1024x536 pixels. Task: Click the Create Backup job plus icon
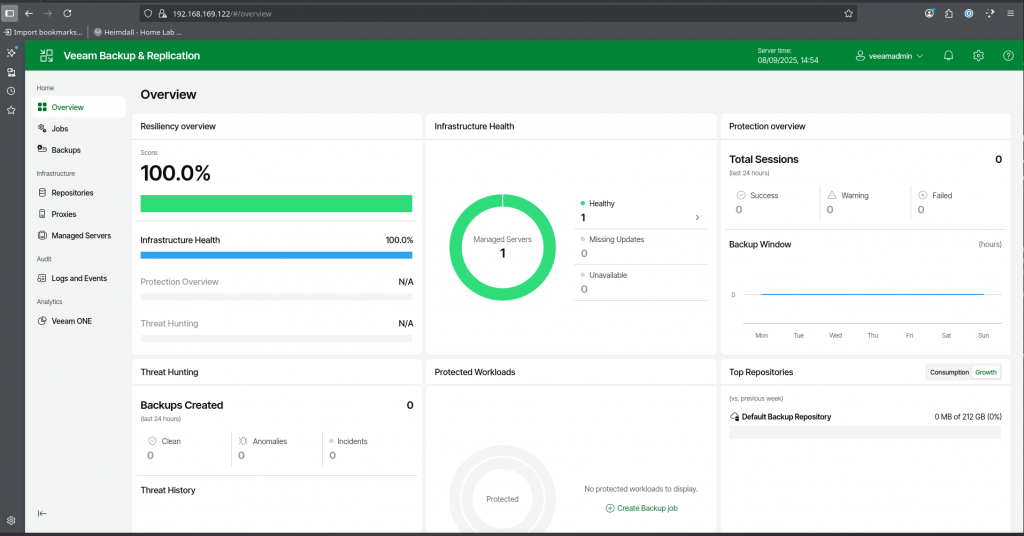610,508
